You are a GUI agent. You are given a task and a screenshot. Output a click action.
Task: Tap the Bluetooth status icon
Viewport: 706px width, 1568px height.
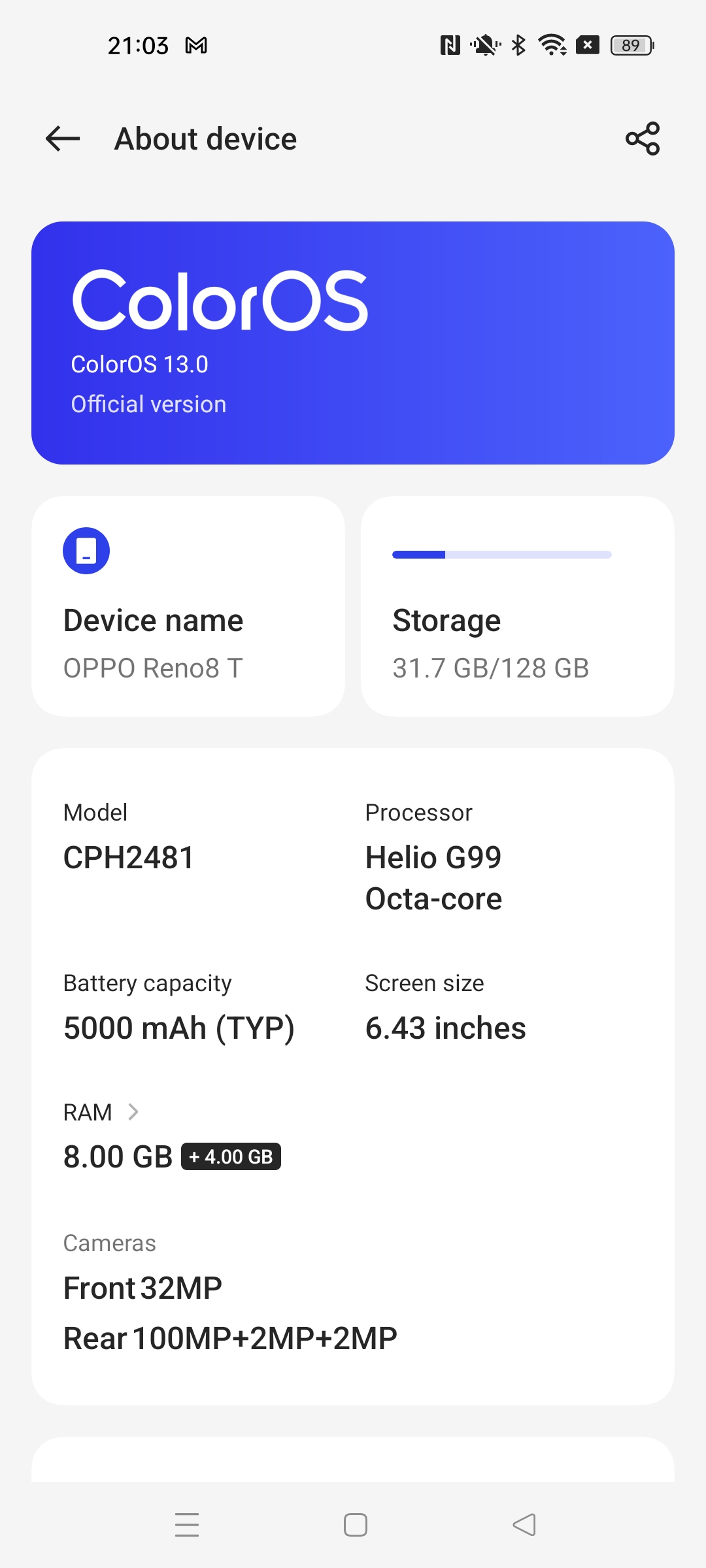point(518,45)
